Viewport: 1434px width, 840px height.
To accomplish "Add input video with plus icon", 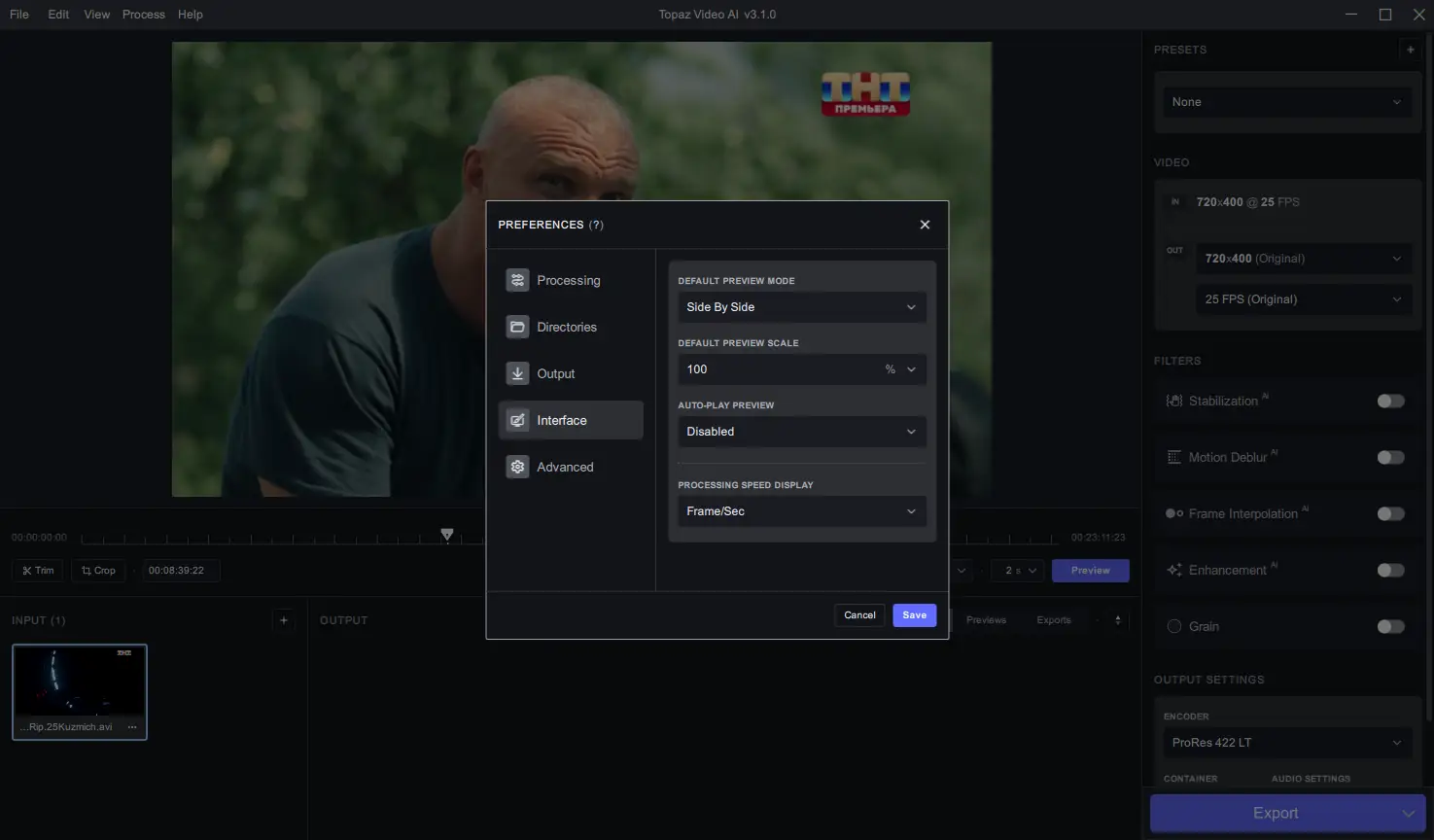I will (284, 620).
